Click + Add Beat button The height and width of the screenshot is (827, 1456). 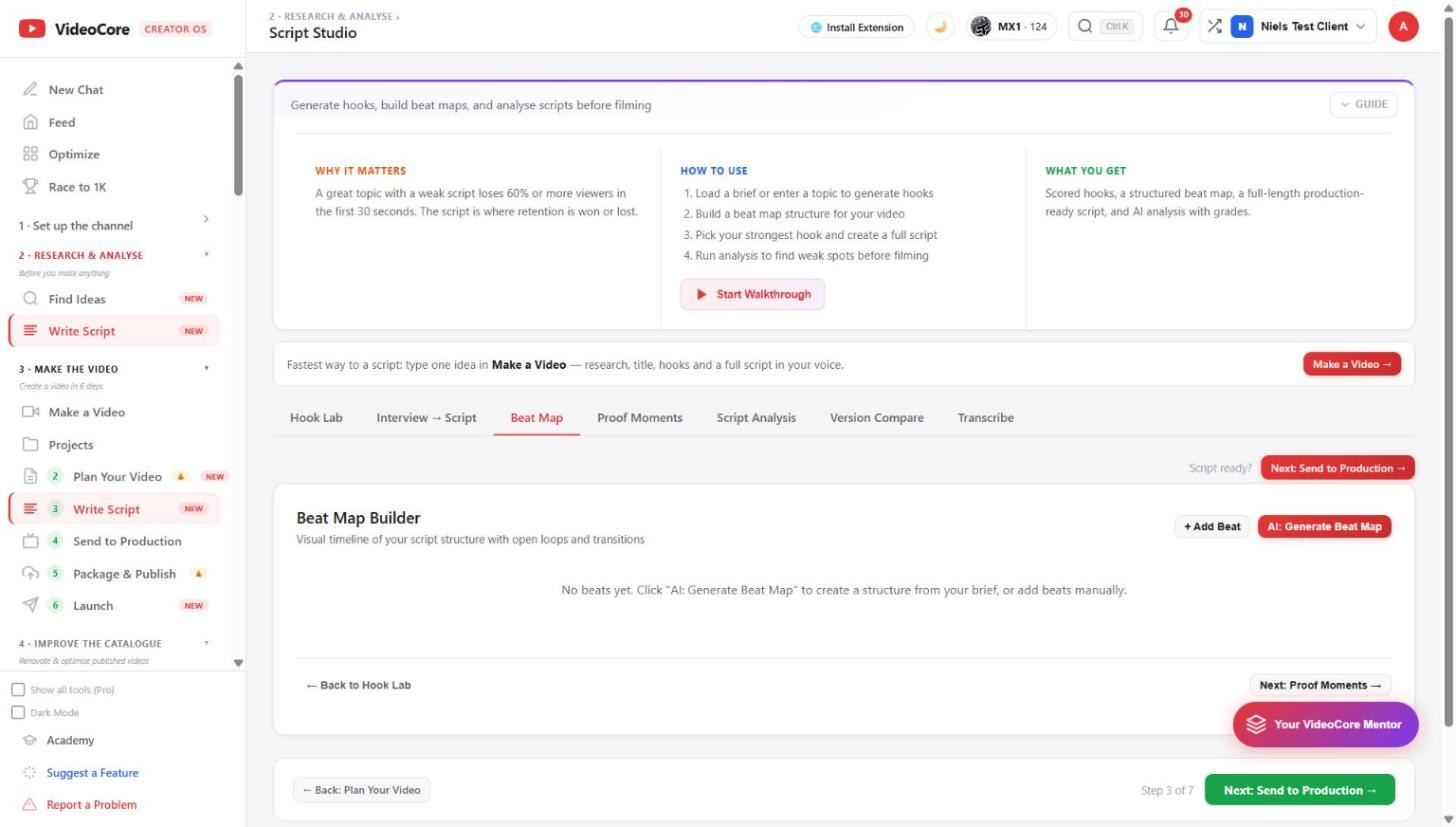tap(1212, 527)
